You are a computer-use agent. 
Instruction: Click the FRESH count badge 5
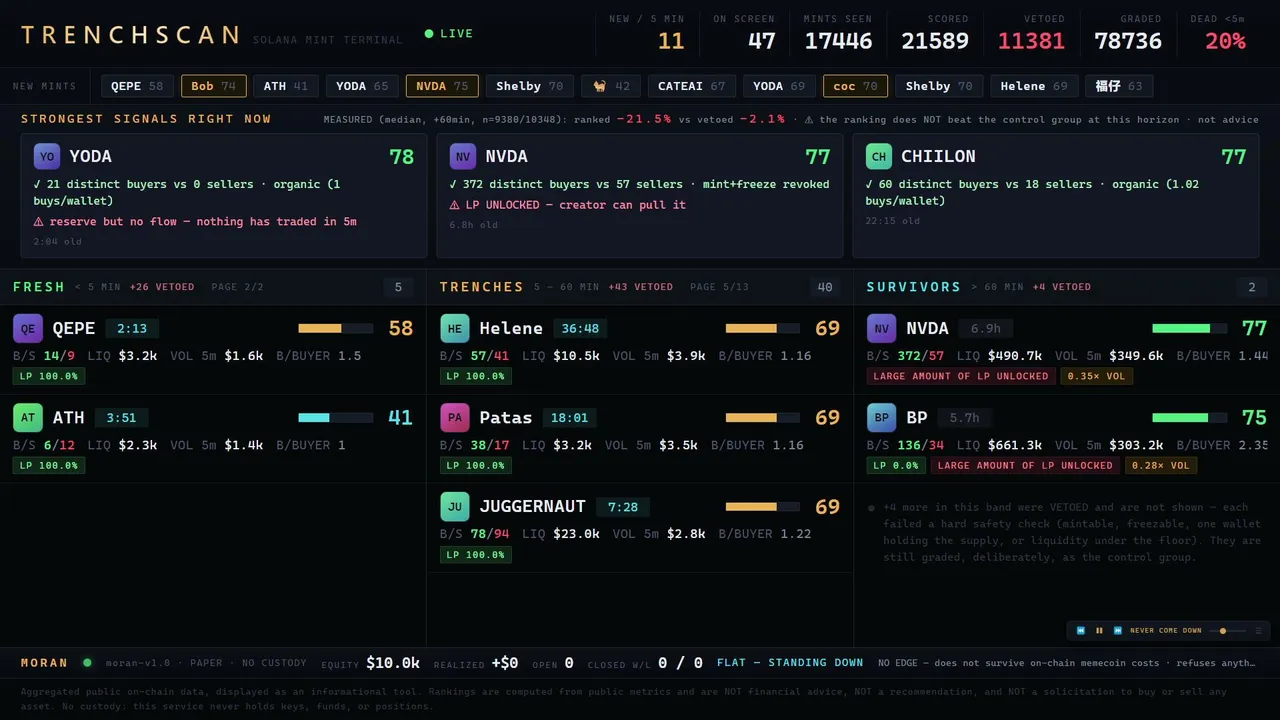tap(398, 288)
